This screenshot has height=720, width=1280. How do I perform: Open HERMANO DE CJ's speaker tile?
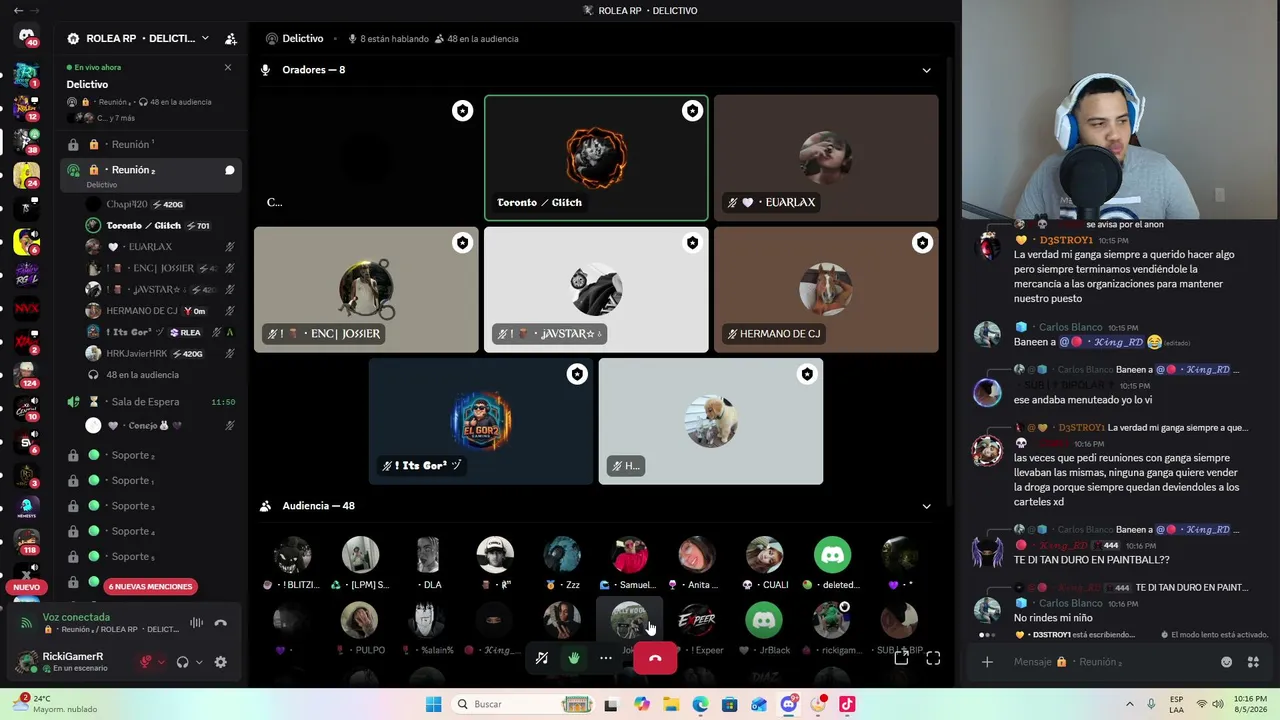coord(826,290)
